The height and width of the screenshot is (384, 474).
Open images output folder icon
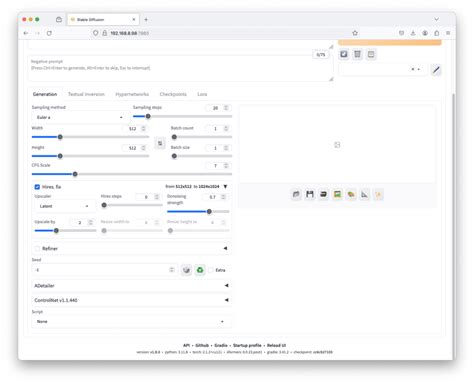pyautogui.click(x=296, y=194)
